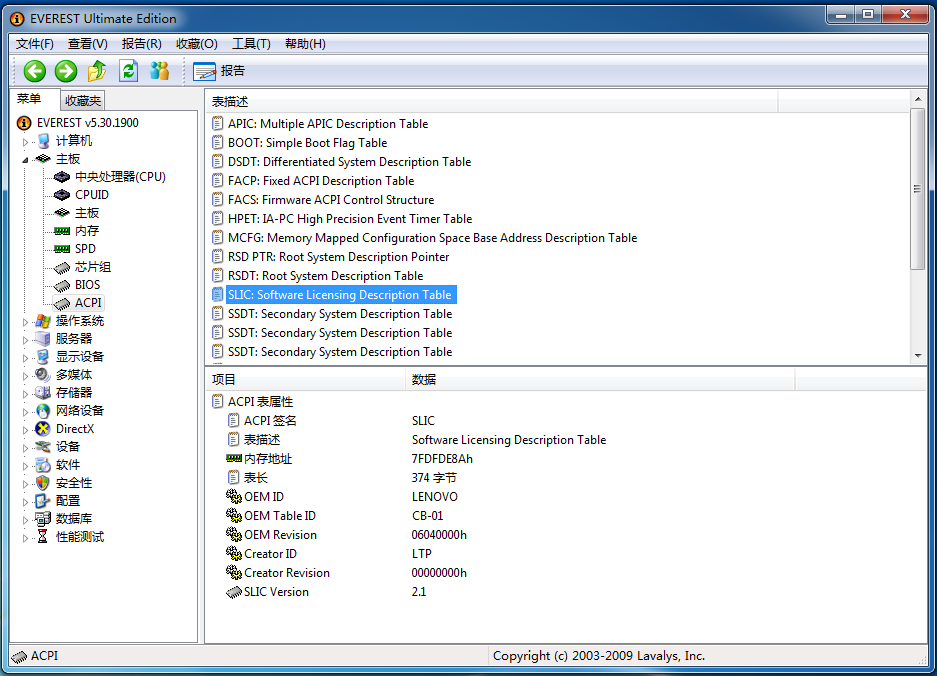The image size is (937, 676).
Task: Open the 收藏(O) menu
Action: [197, 44]
